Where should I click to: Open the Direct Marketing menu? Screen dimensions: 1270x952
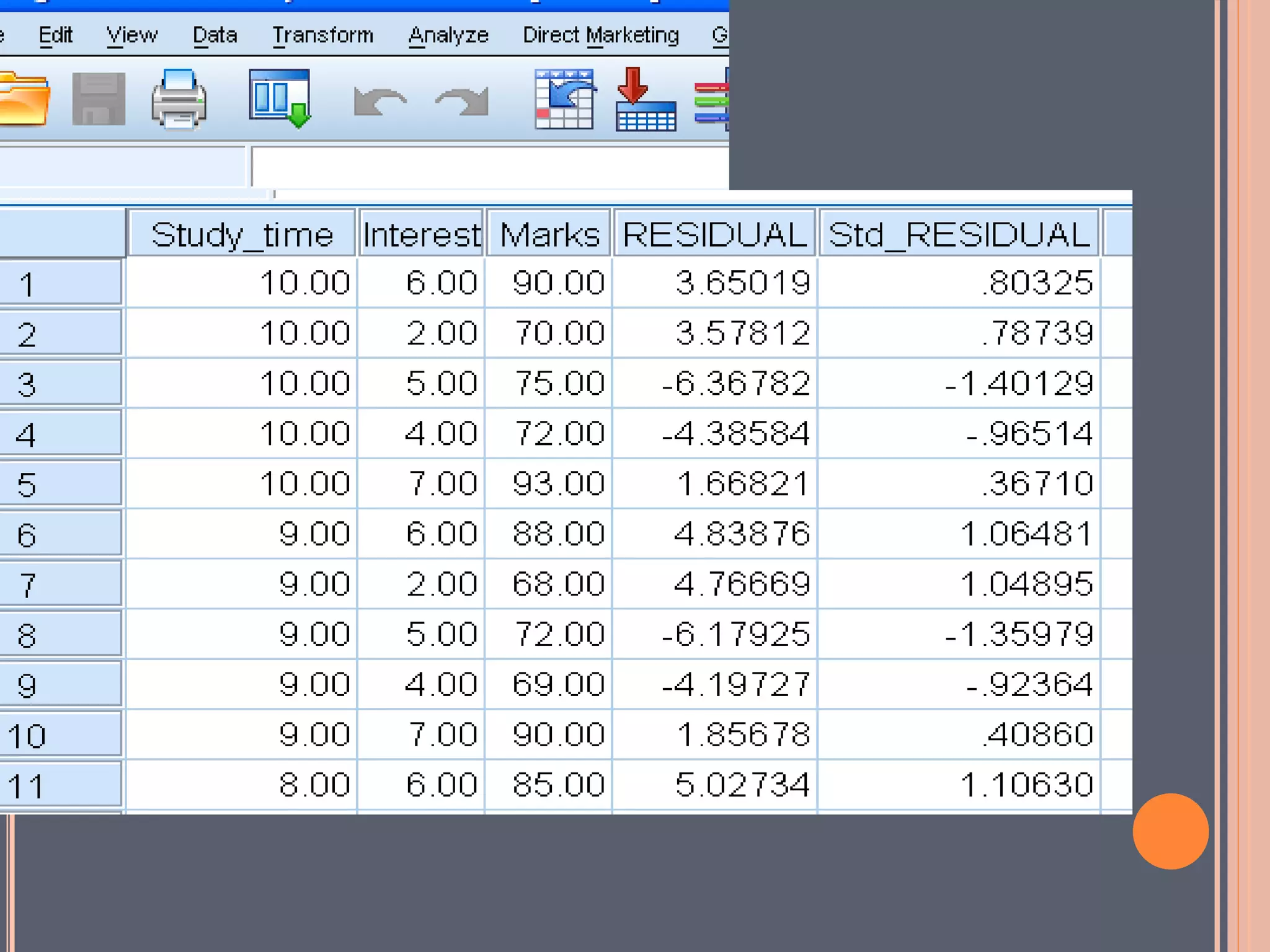pos(600,35)
